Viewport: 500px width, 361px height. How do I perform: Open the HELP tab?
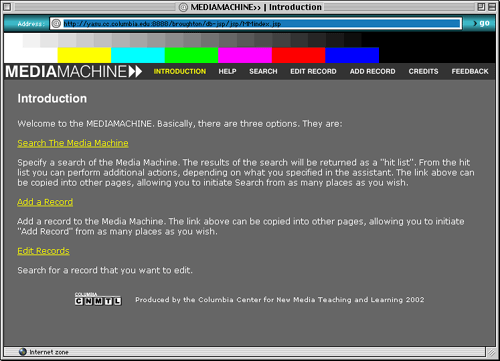click(227, 71)
